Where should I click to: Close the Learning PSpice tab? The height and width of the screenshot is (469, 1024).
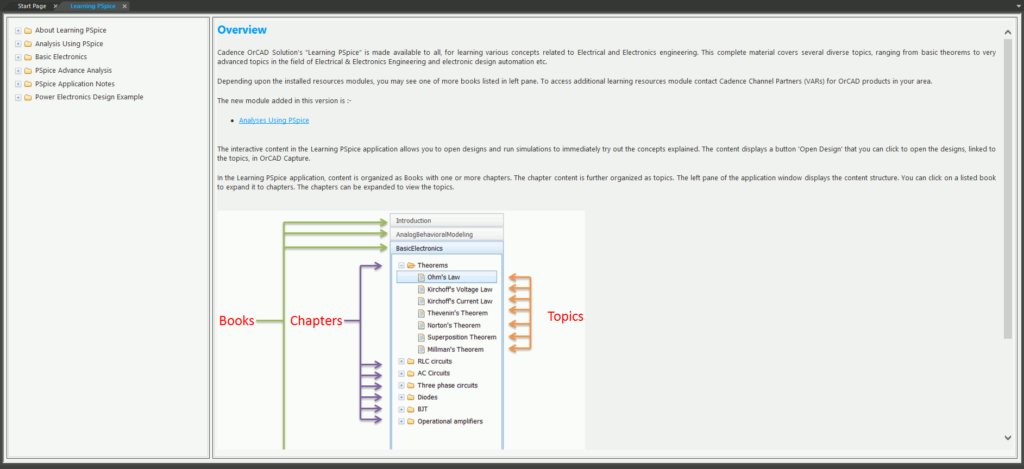pos(124,6)
